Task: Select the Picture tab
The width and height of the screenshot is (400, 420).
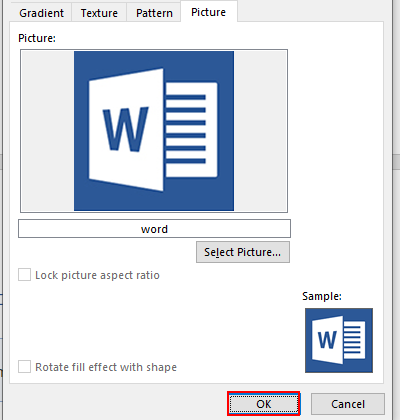Action: (x=209, y=12)
